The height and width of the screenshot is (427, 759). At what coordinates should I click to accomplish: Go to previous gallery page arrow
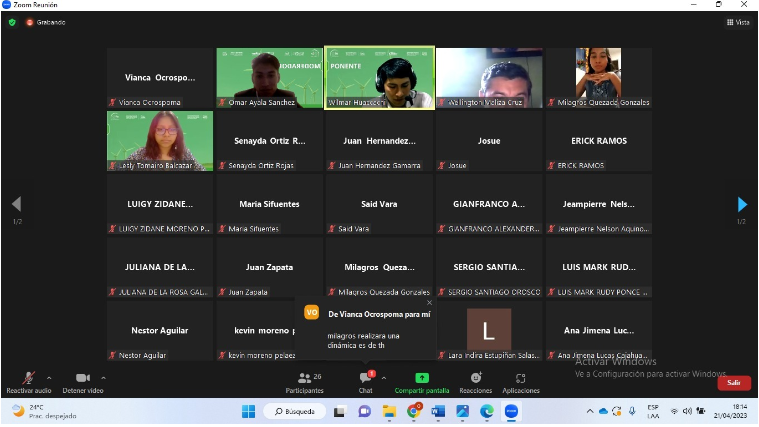tap(16, 205)
